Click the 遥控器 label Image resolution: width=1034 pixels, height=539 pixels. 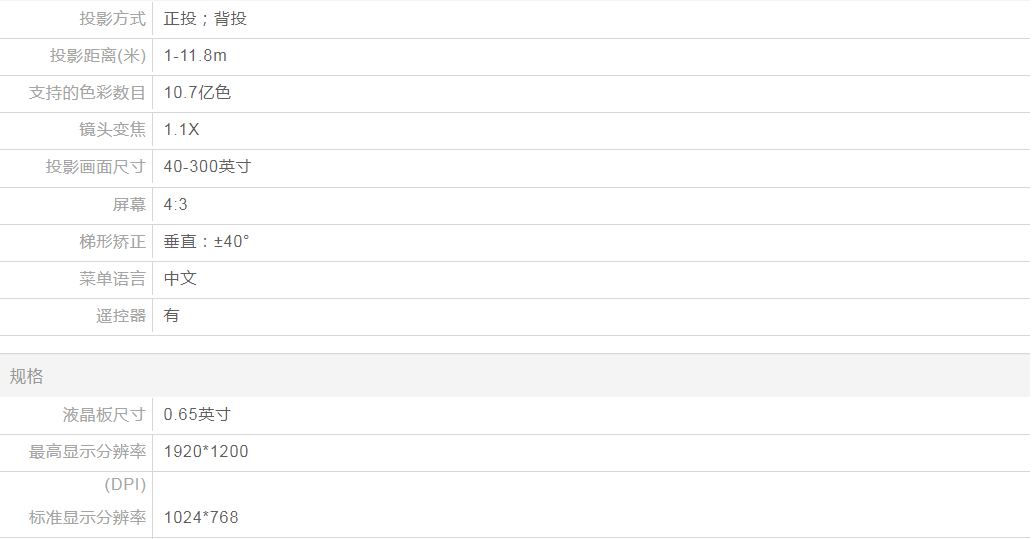coord(121,316)
